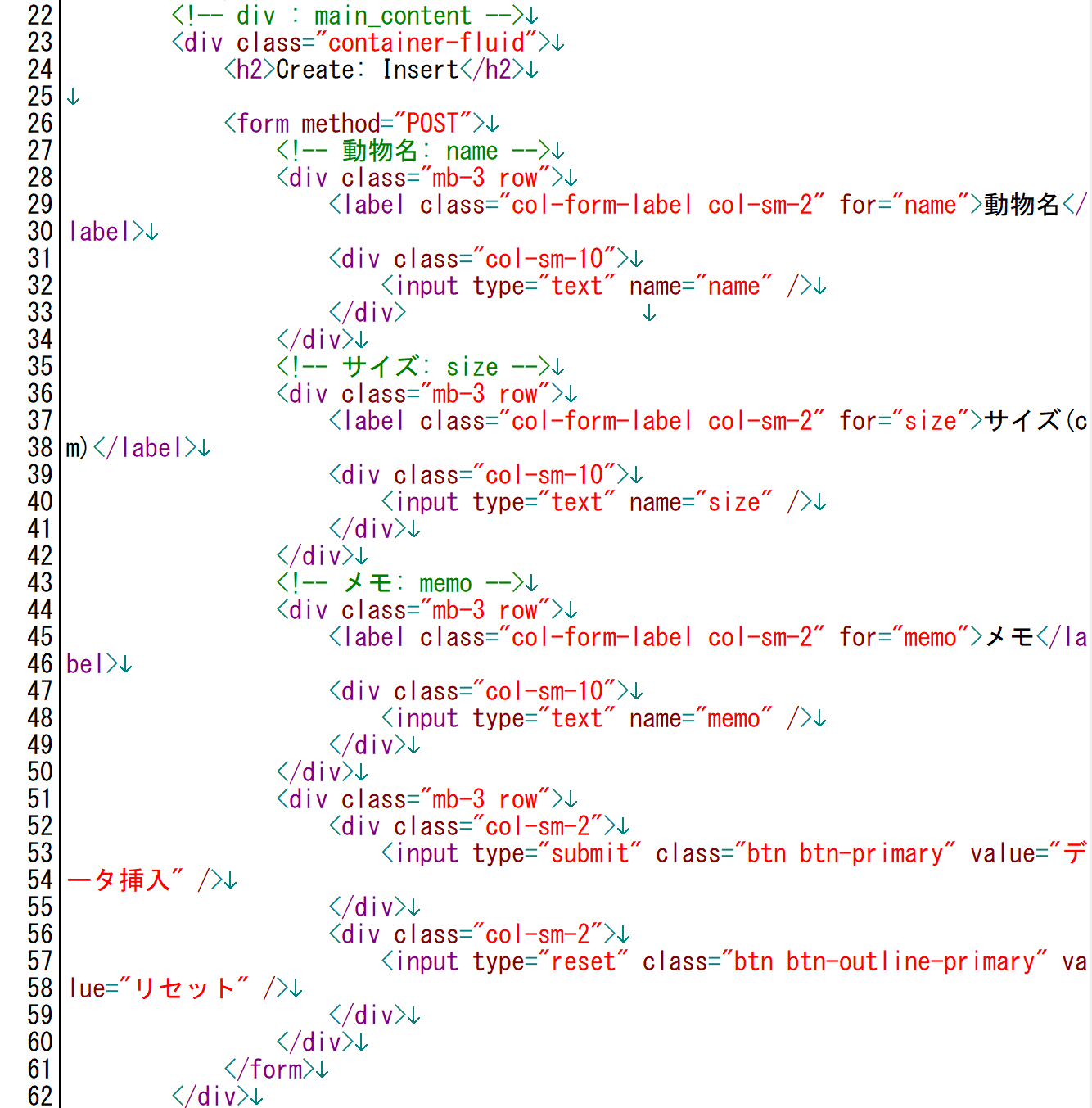Click the name="size" attribute on line 40

pos(701,502)
